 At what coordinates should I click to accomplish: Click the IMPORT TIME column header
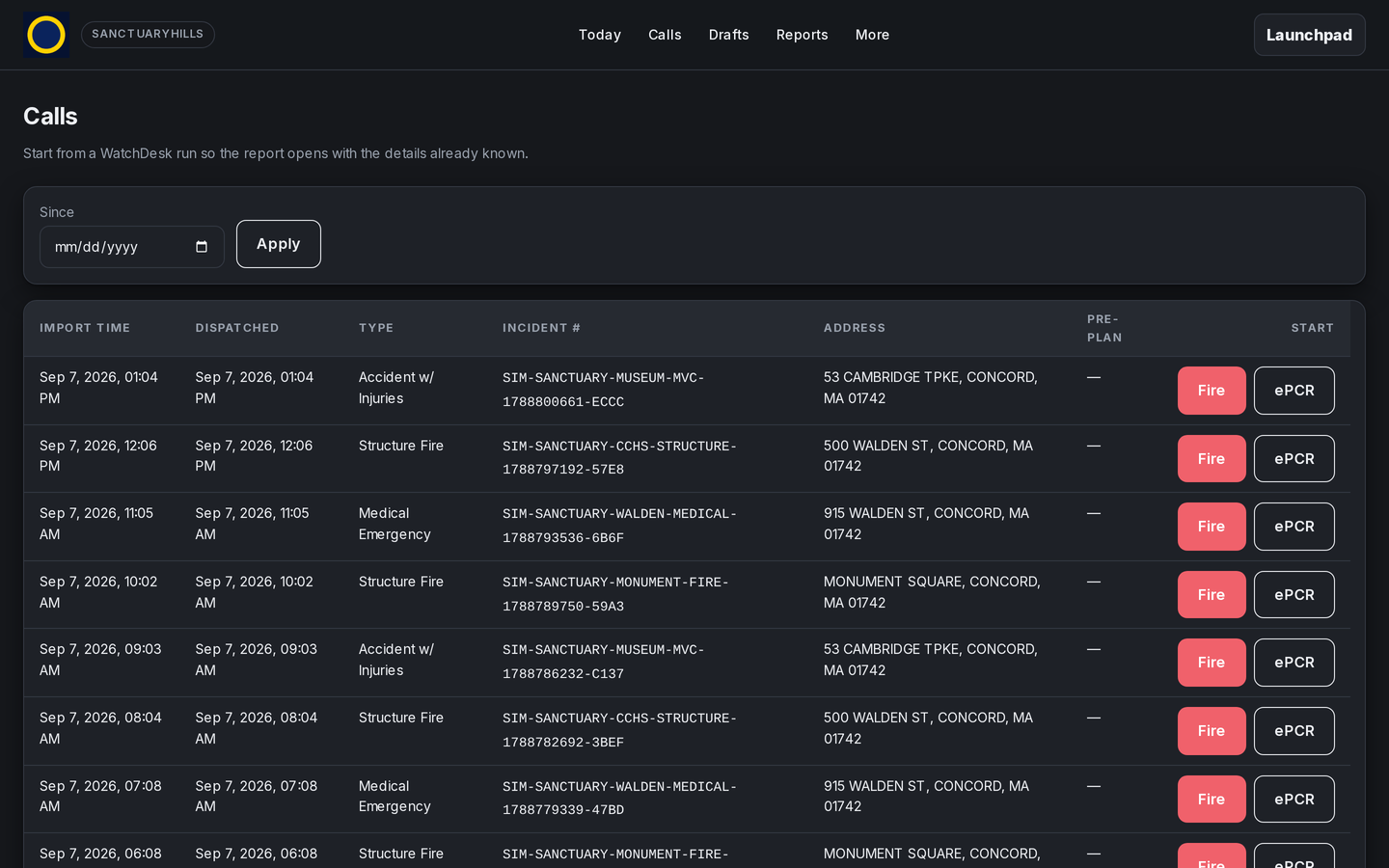click(85, 328)
